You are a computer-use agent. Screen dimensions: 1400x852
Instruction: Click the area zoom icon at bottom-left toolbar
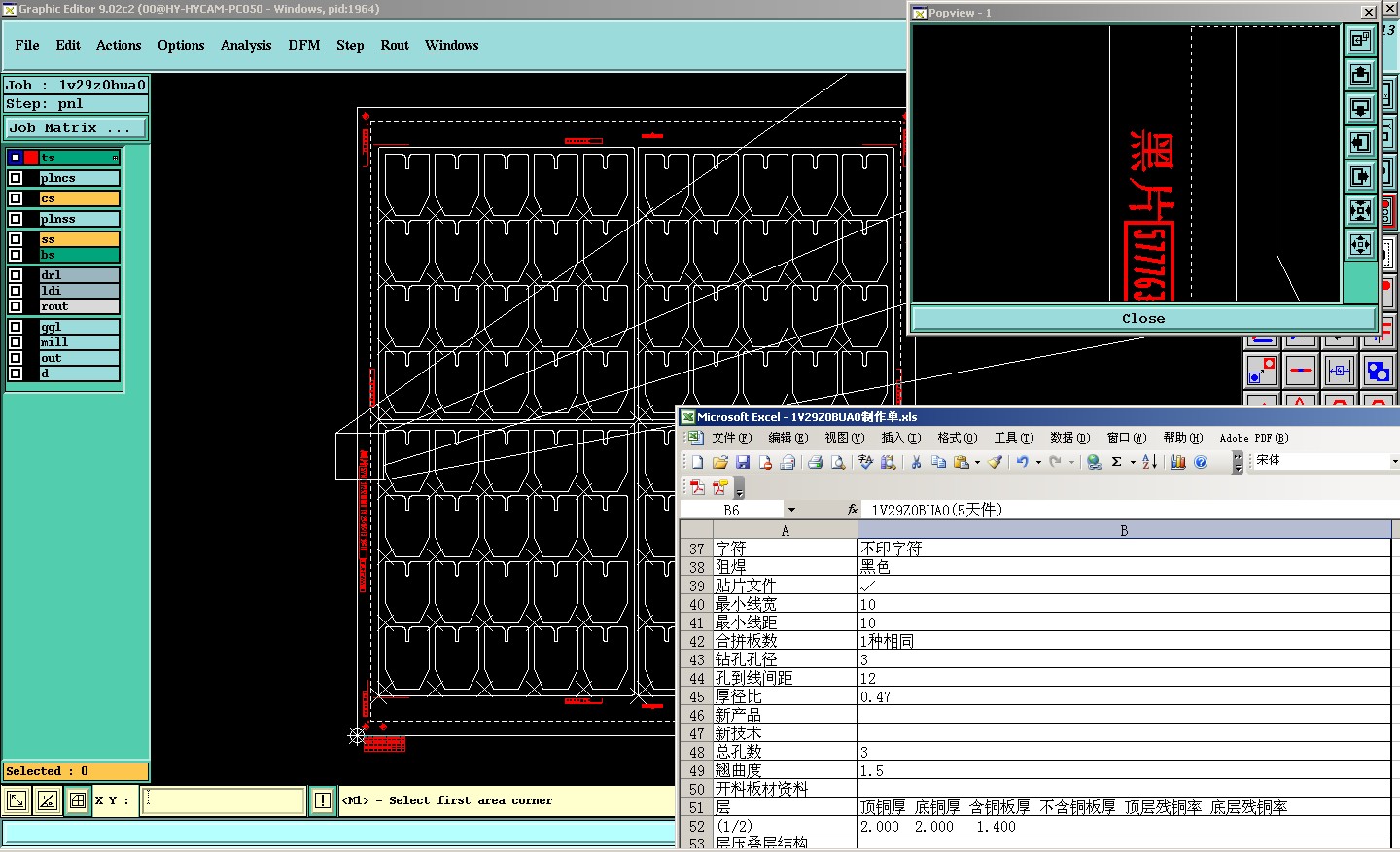(17, 800)
